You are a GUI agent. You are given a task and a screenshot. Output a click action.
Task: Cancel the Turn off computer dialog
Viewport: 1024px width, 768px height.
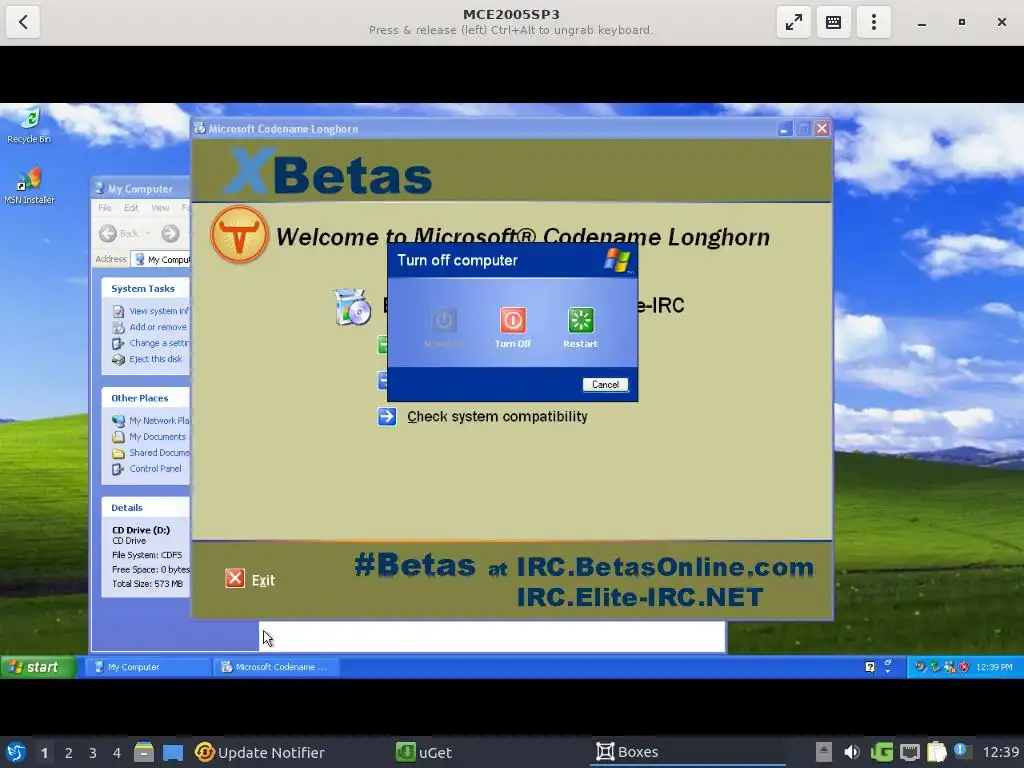click(605, 385)
